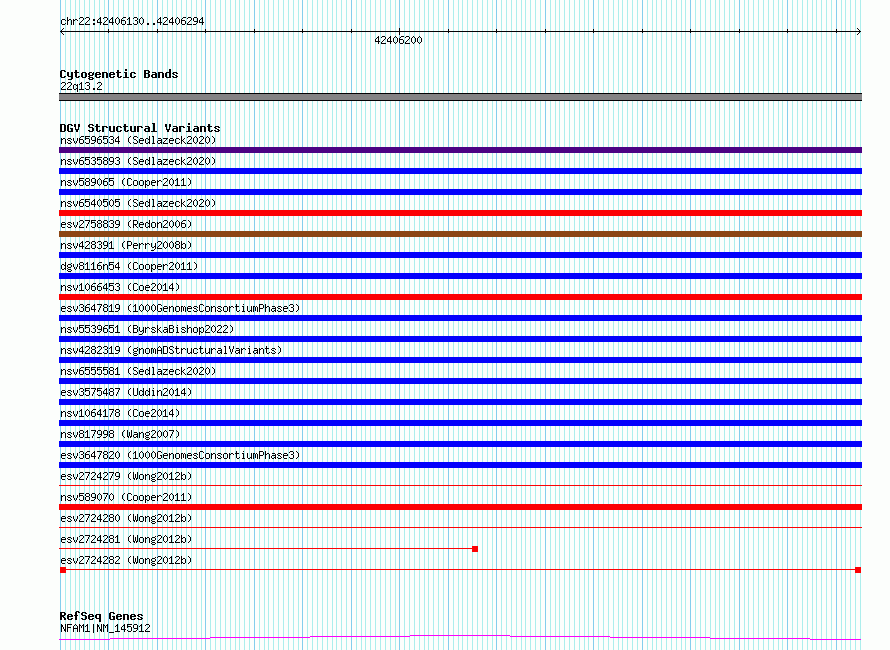Open the RefSeq Genes track title

pos(102,616)
